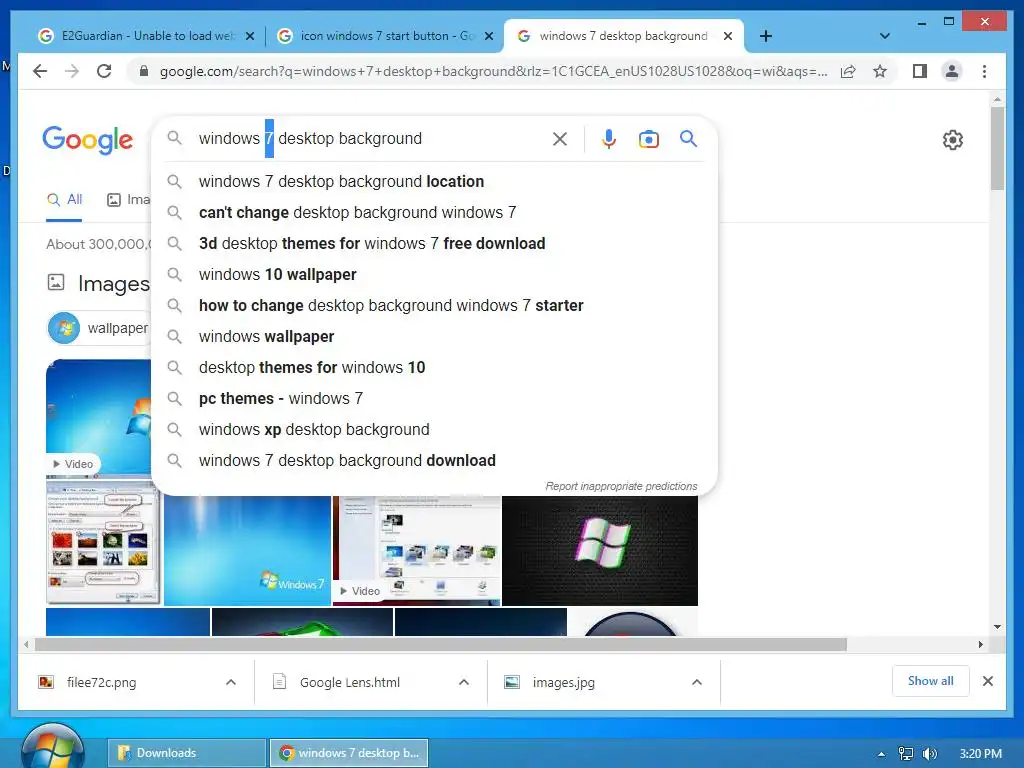The width and height of the screenshot is (1024, 768).
Task: Open the Images section heading
Action: (x=113, y=284)
